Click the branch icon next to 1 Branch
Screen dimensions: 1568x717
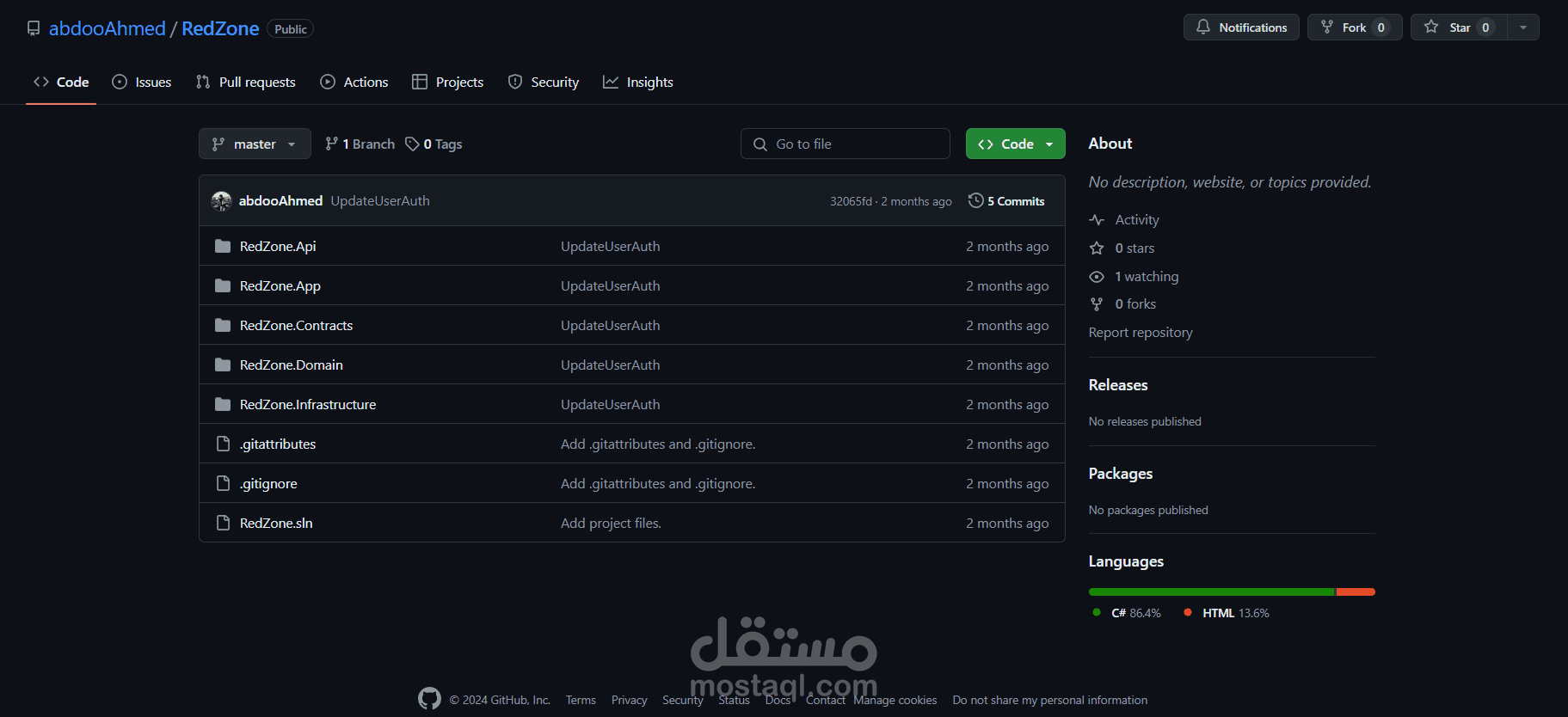point(331,144)
